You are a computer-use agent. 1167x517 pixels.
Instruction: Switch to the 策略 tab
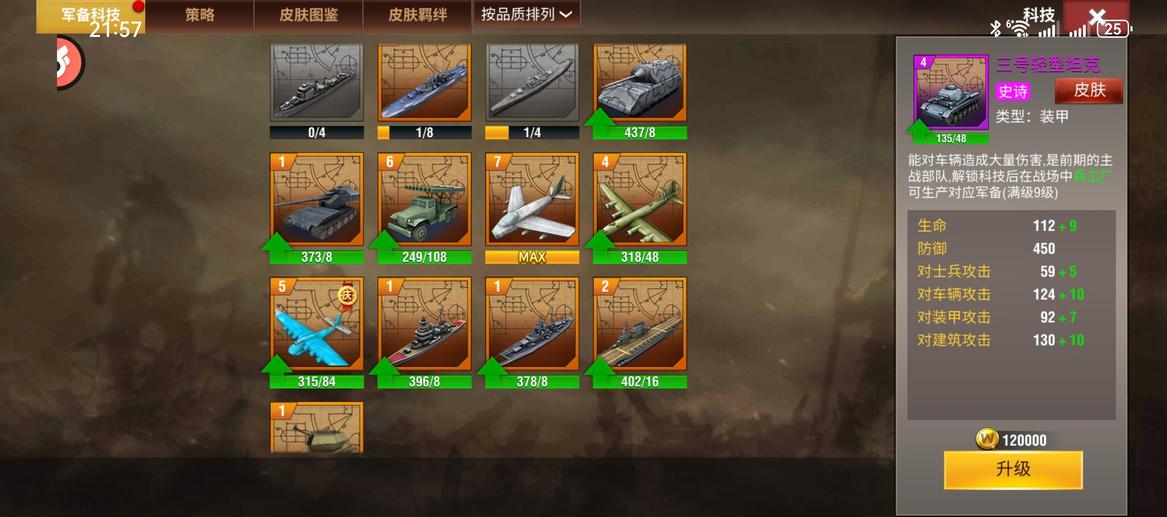click(x=199, y=15)
